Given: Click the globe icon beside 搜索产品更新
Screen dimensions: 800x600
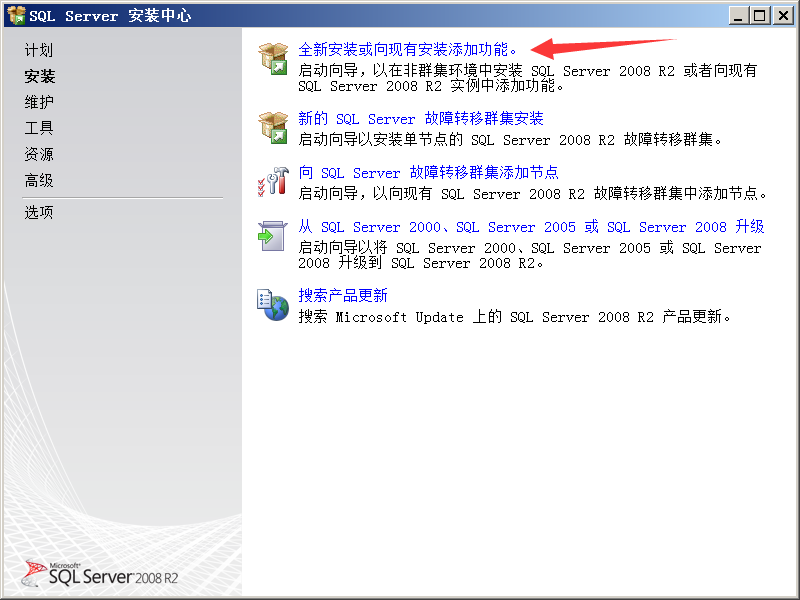Looking at the screenshot, I should tap(273, 305).
